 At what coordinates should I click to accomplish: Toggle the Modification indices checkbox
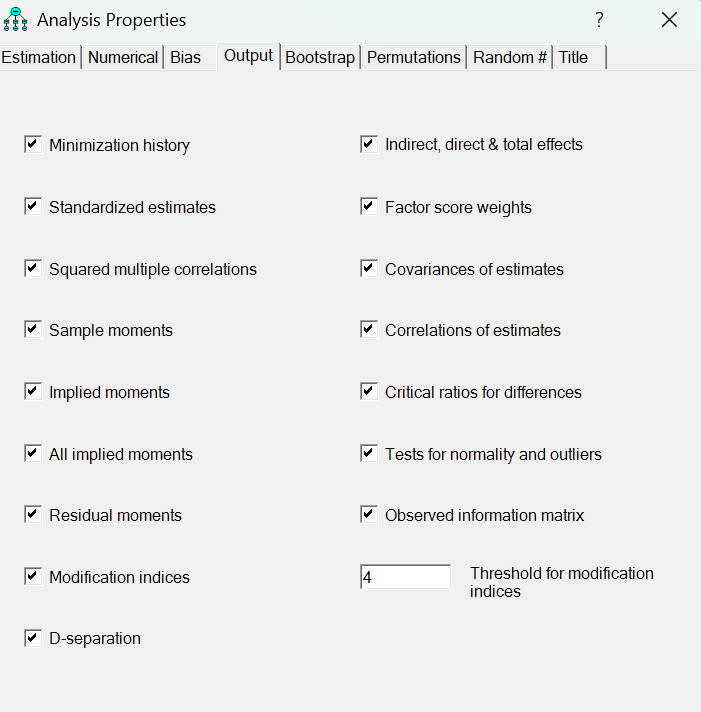(33, 577)
